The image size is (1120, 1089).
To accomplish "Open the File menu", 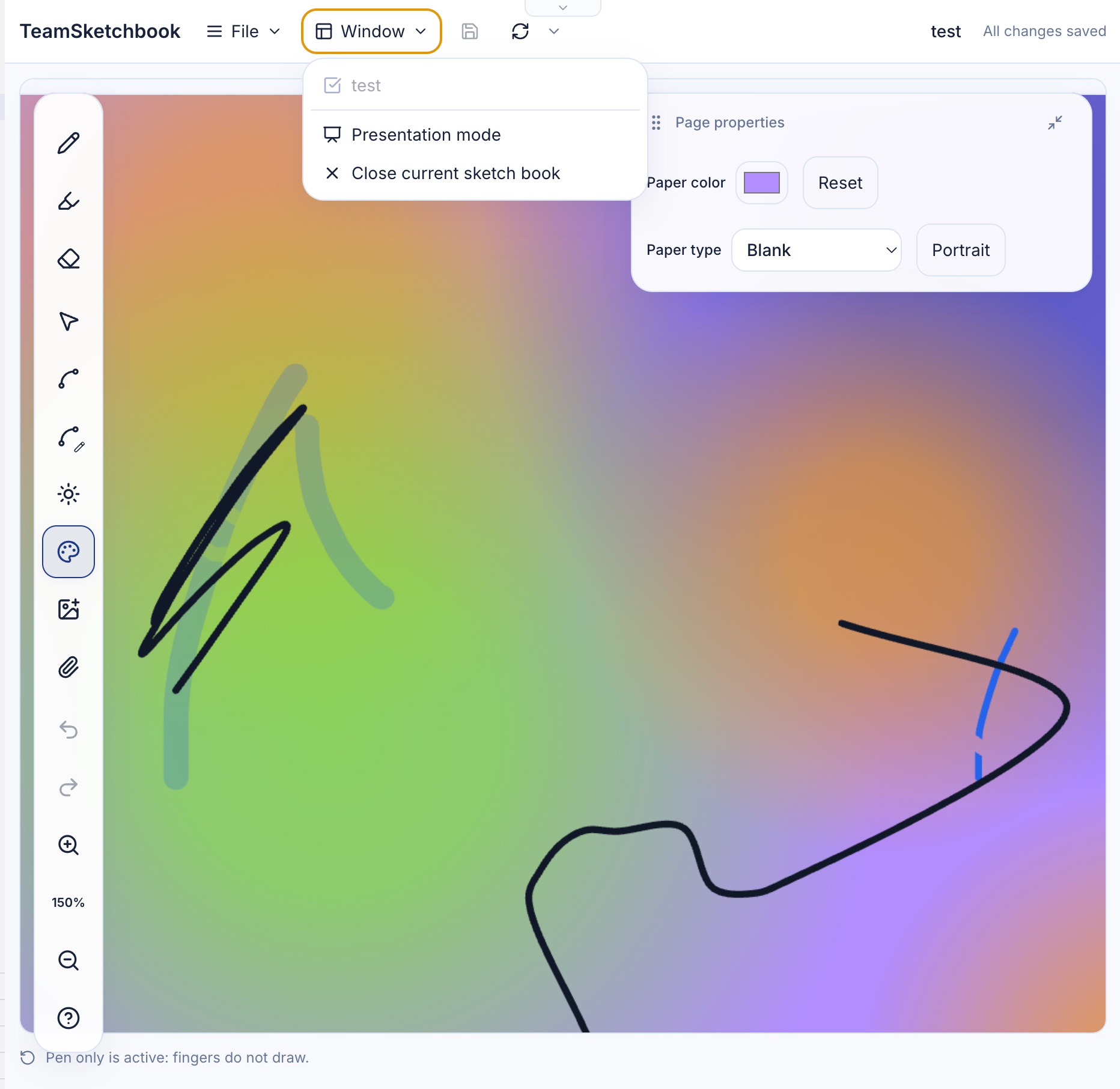I will (243, 31).
